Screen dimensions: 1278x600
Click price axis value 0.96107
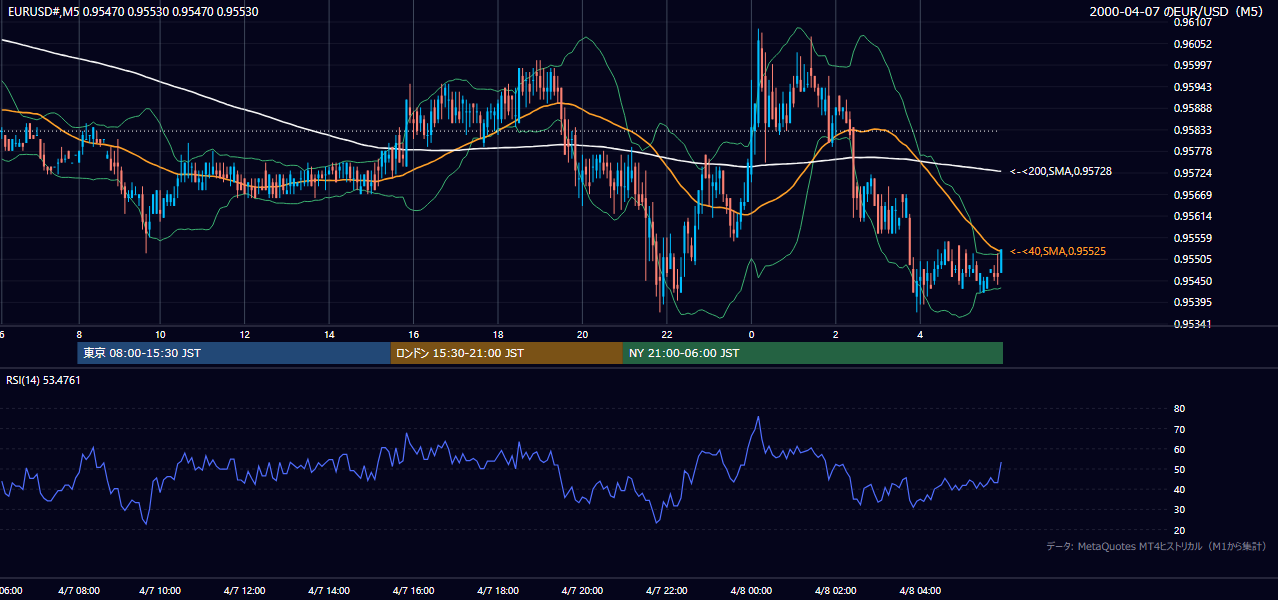(x=1192, y=23)
